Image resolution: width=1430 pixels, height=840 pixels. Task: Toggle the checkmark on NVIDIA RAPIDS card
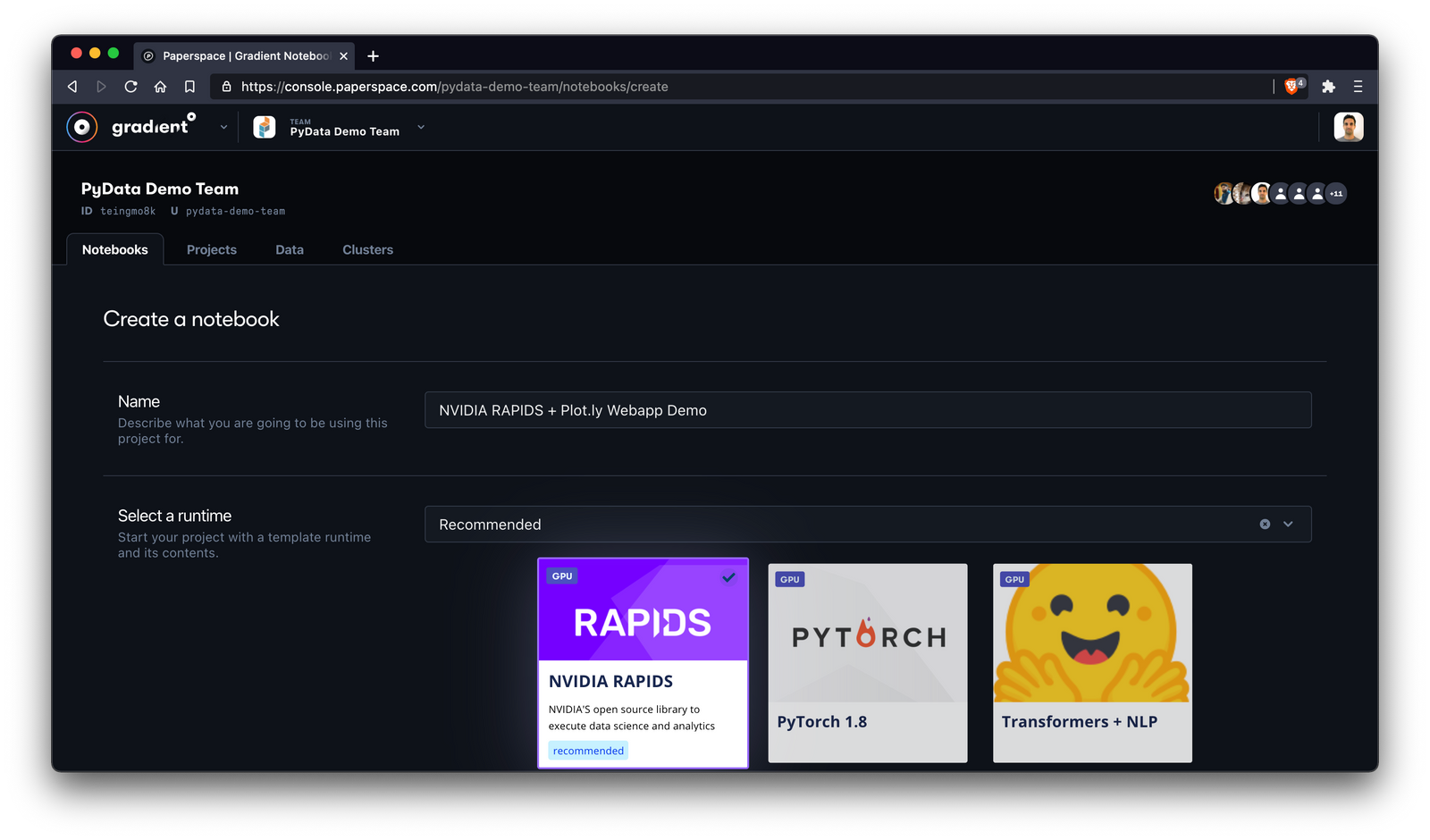click(x=728, y=579)
